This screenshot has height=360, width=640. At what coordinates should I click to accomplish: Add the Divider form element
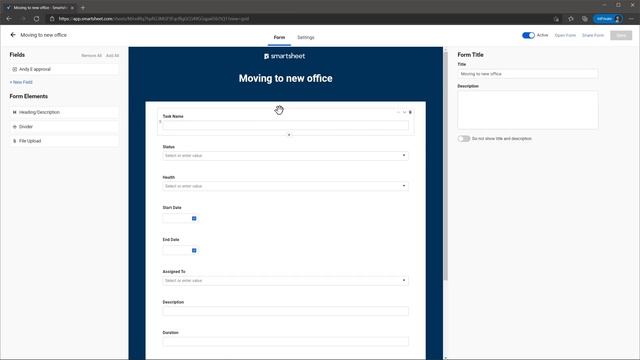click(64, 127)
